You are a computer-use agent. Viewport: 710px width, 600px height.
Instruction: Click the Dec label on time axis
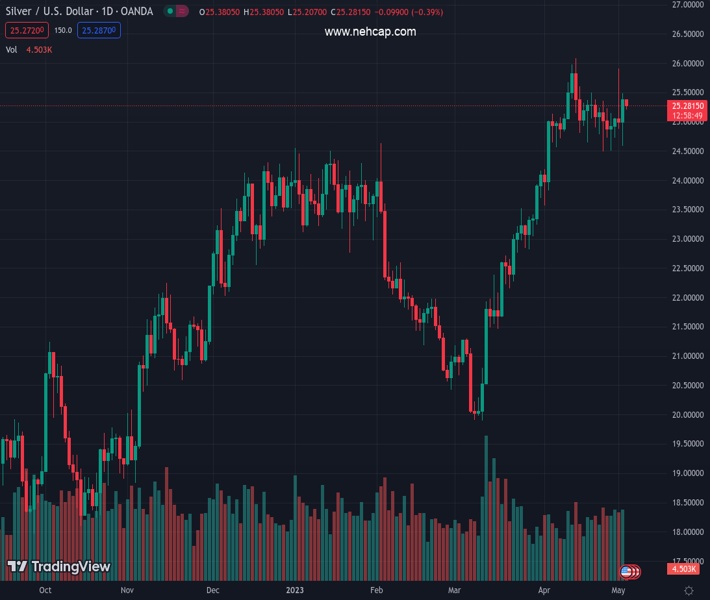tap(212, 591)
